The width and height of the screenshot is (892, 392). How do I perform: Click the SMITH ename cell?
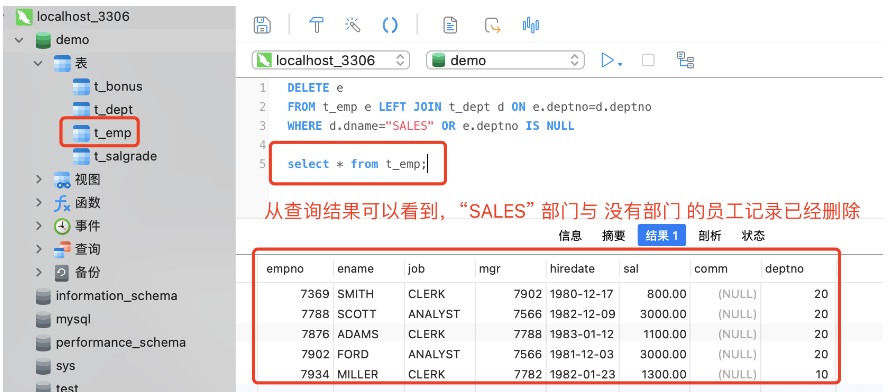click(369, 294)
